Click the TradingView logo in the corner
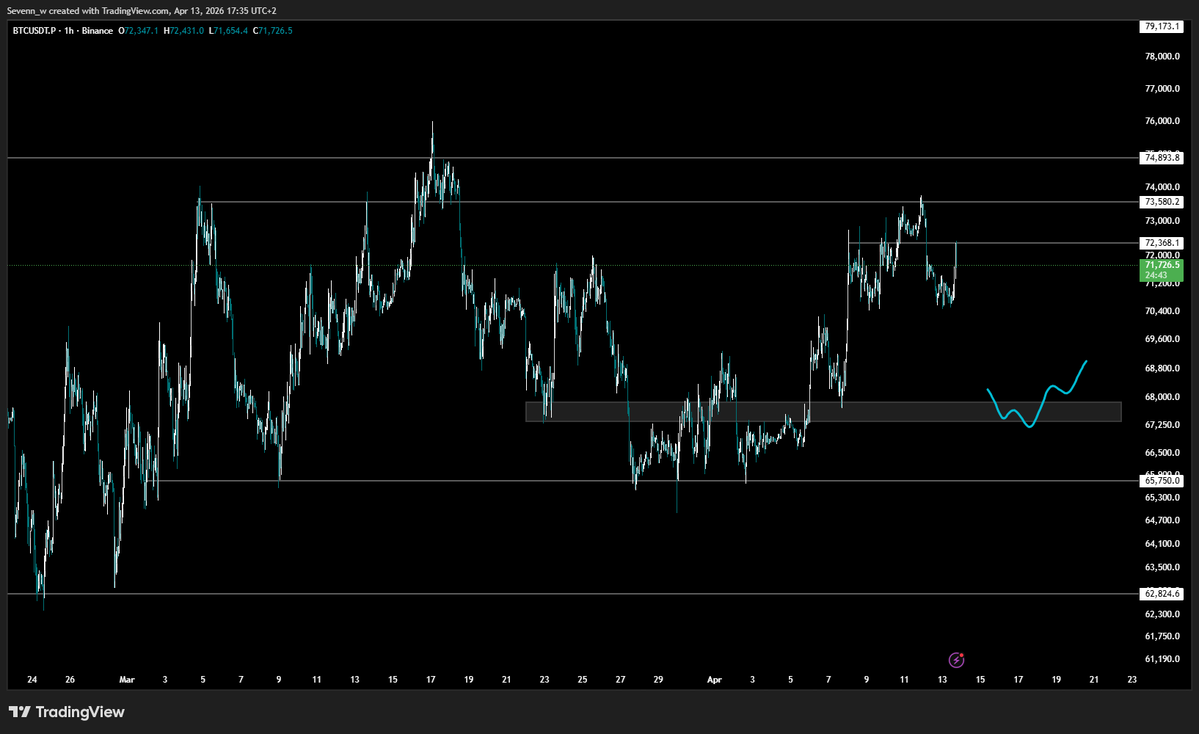This screenshot has width=1199, height=734. pos(67,712)
